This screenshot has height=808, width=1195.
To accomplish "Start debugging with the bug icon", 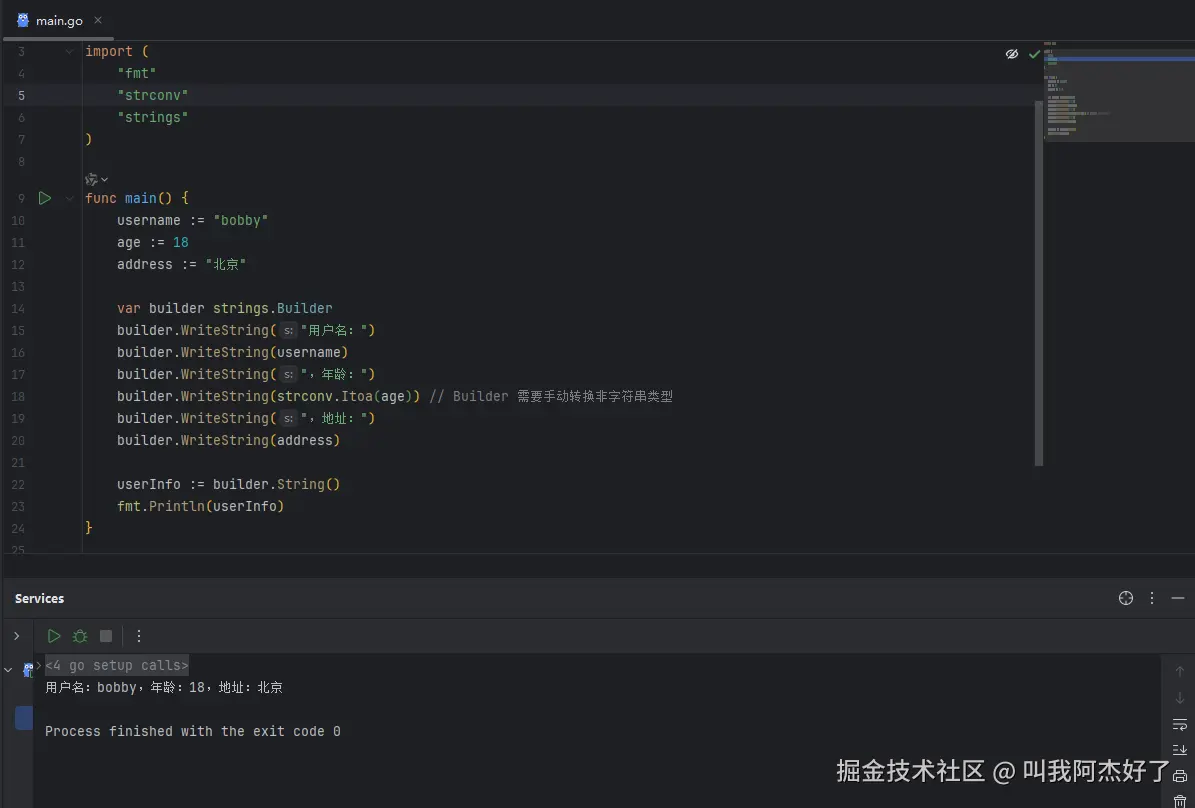I will (x=80, y=636).
